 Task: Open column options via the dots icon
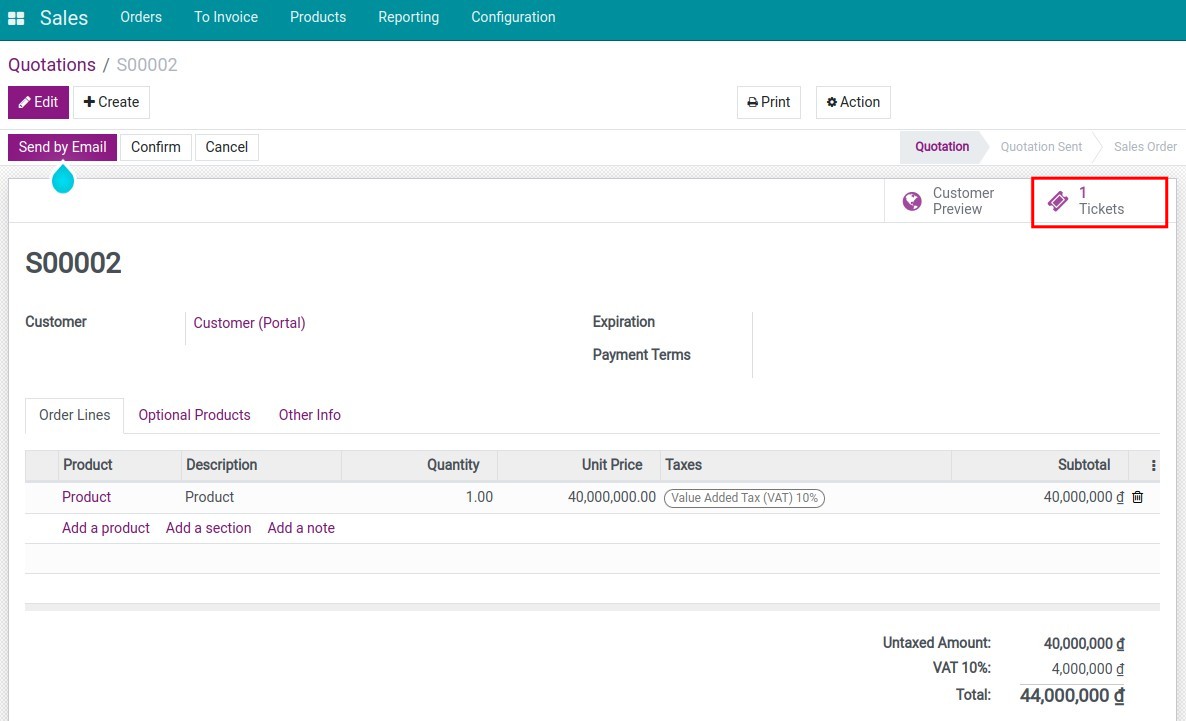coord(1151,464)
